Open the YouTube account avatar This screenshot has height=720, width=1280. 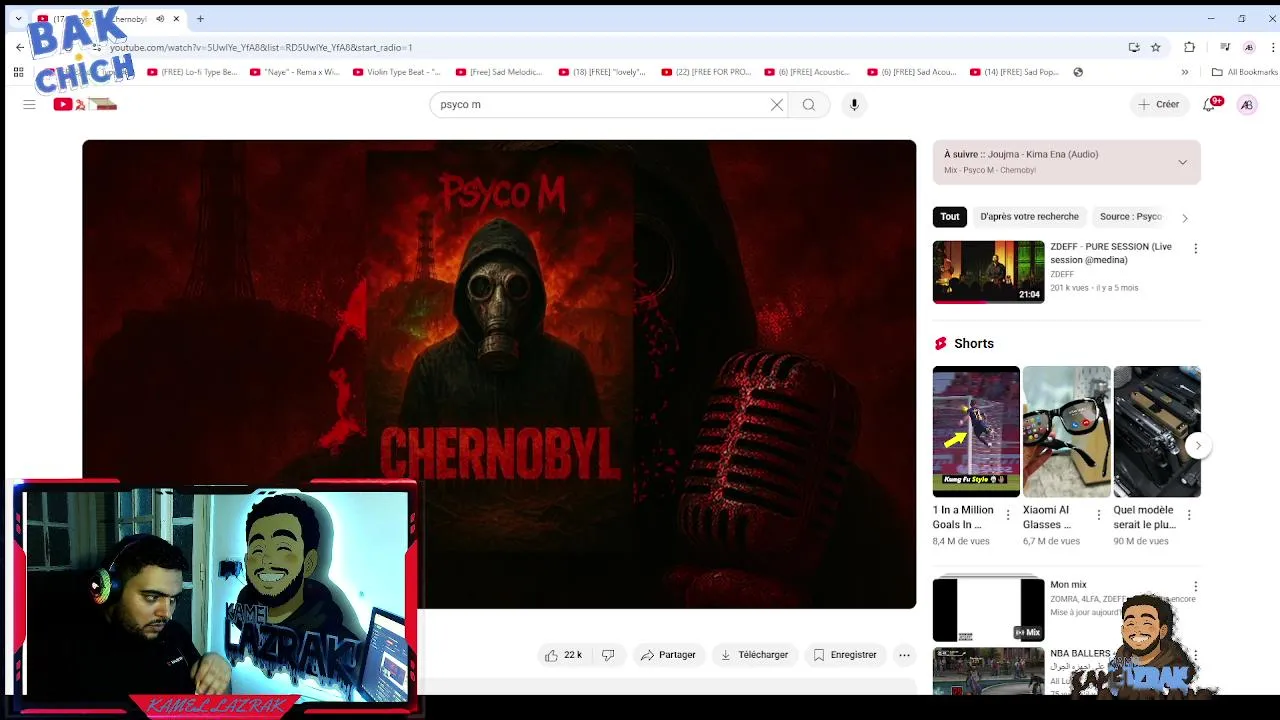tap(1247, 104)
